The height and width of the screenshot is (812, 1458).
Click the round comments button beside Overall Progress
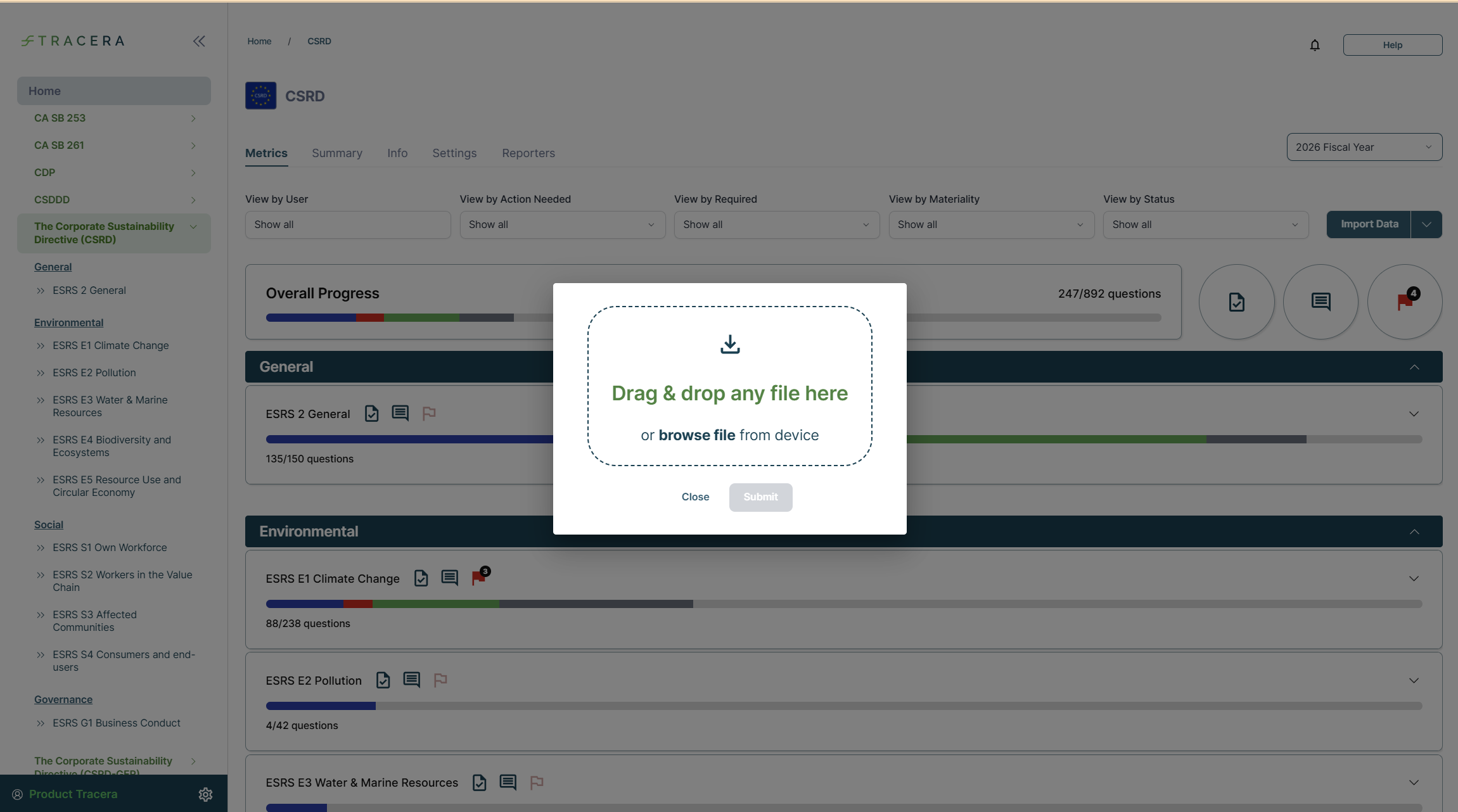click(x=1320, y=301)
